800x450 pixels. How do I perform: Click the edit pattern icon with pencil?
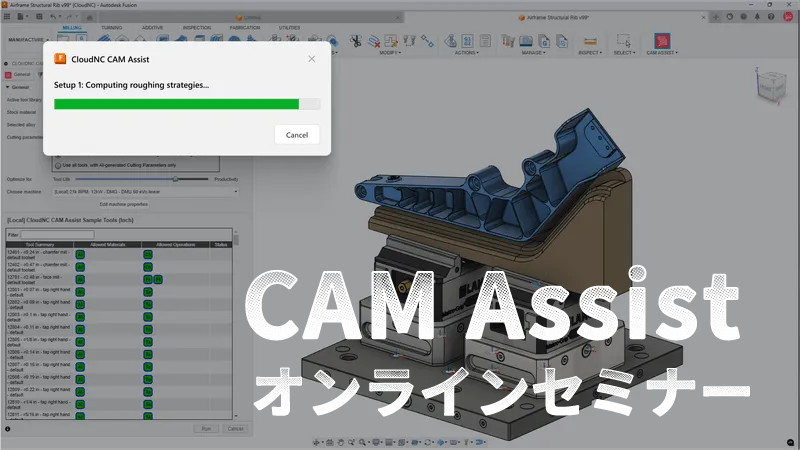point(391,41)
